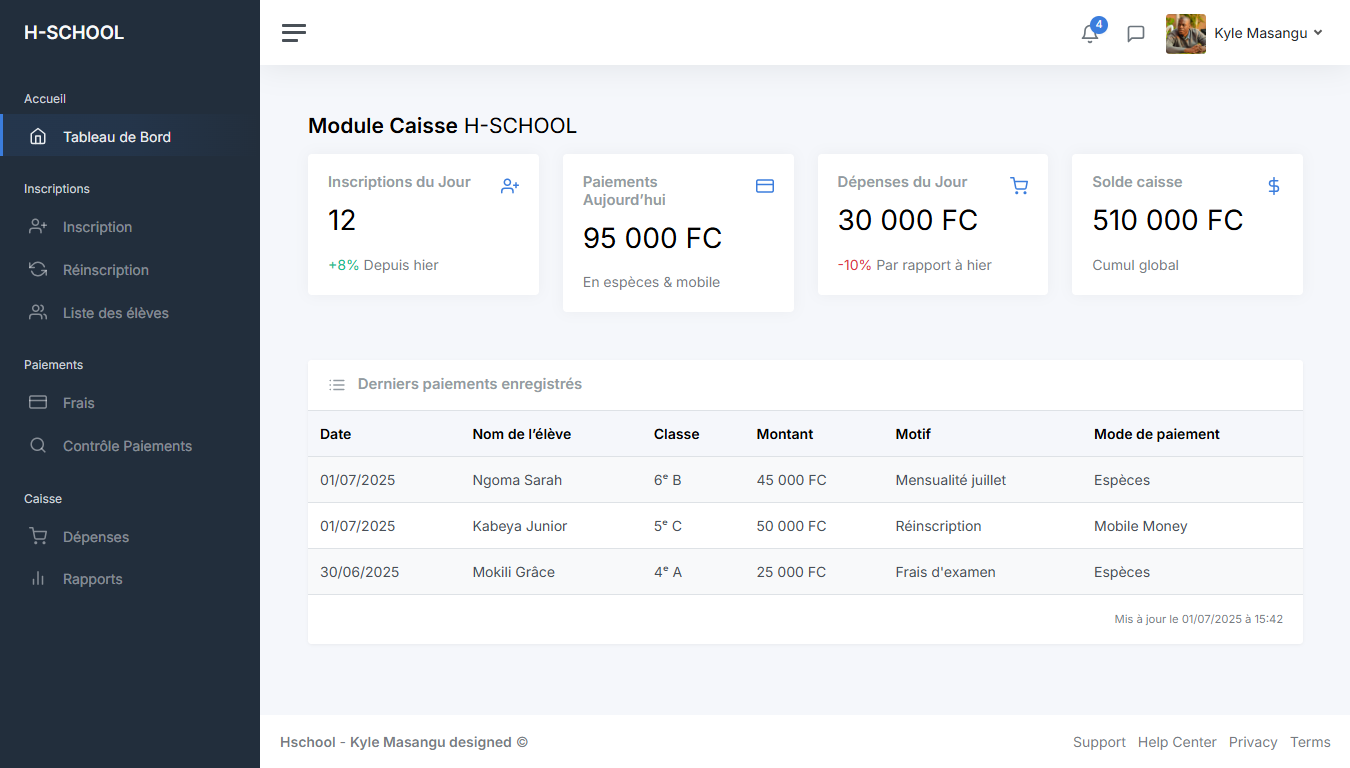Open Liste des élèves menu item
The width and height of the screenshot is (1350, 768).
(x=130, y=313)
